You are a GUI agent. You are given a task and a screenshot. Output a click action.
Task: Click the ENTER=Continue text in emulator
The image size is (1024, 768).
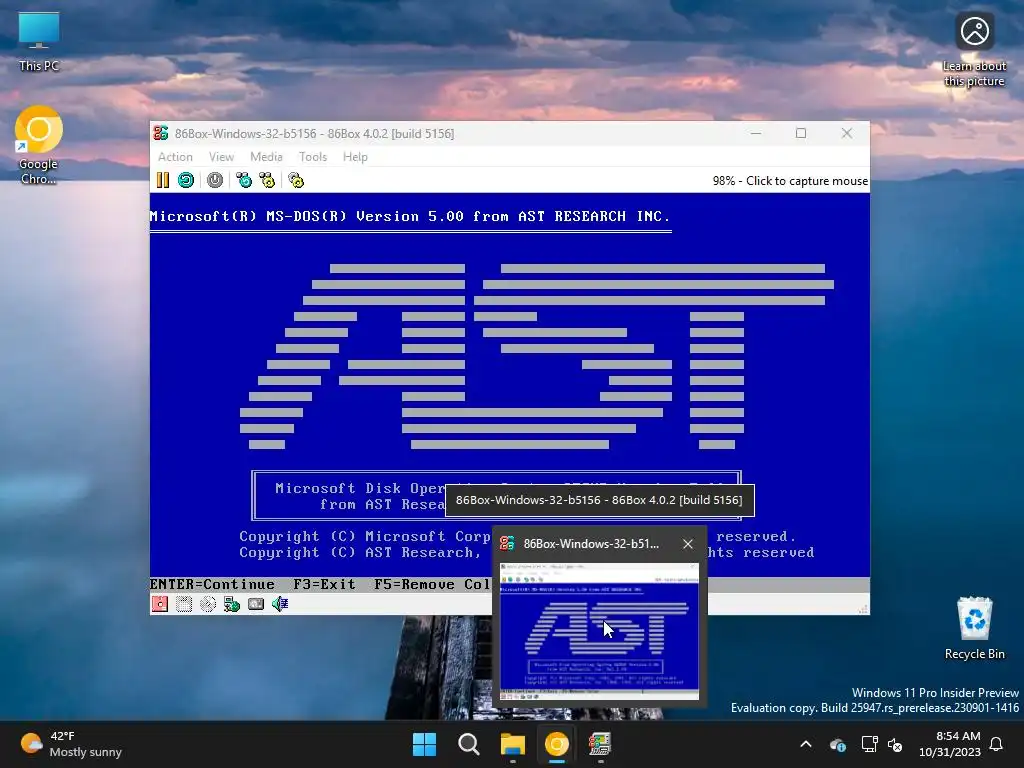pyautogui.click(x=212, y=584)
